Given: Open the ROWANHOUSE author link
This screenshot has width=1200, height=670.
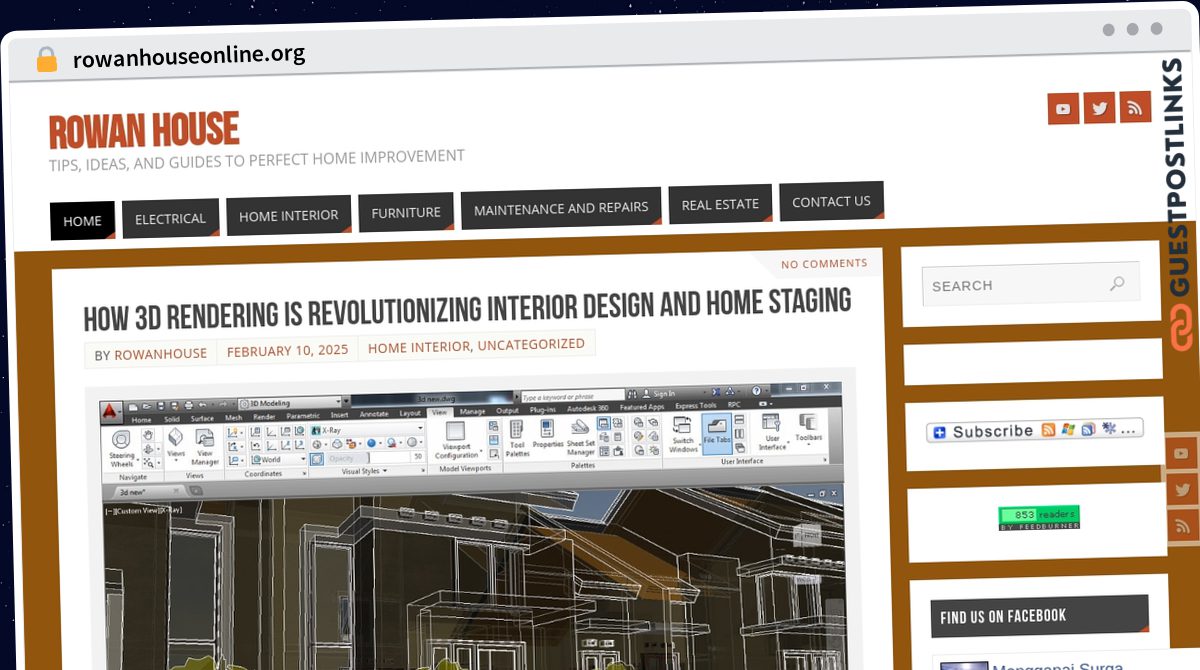Looking at the screenshot, I should click(160, 354).
